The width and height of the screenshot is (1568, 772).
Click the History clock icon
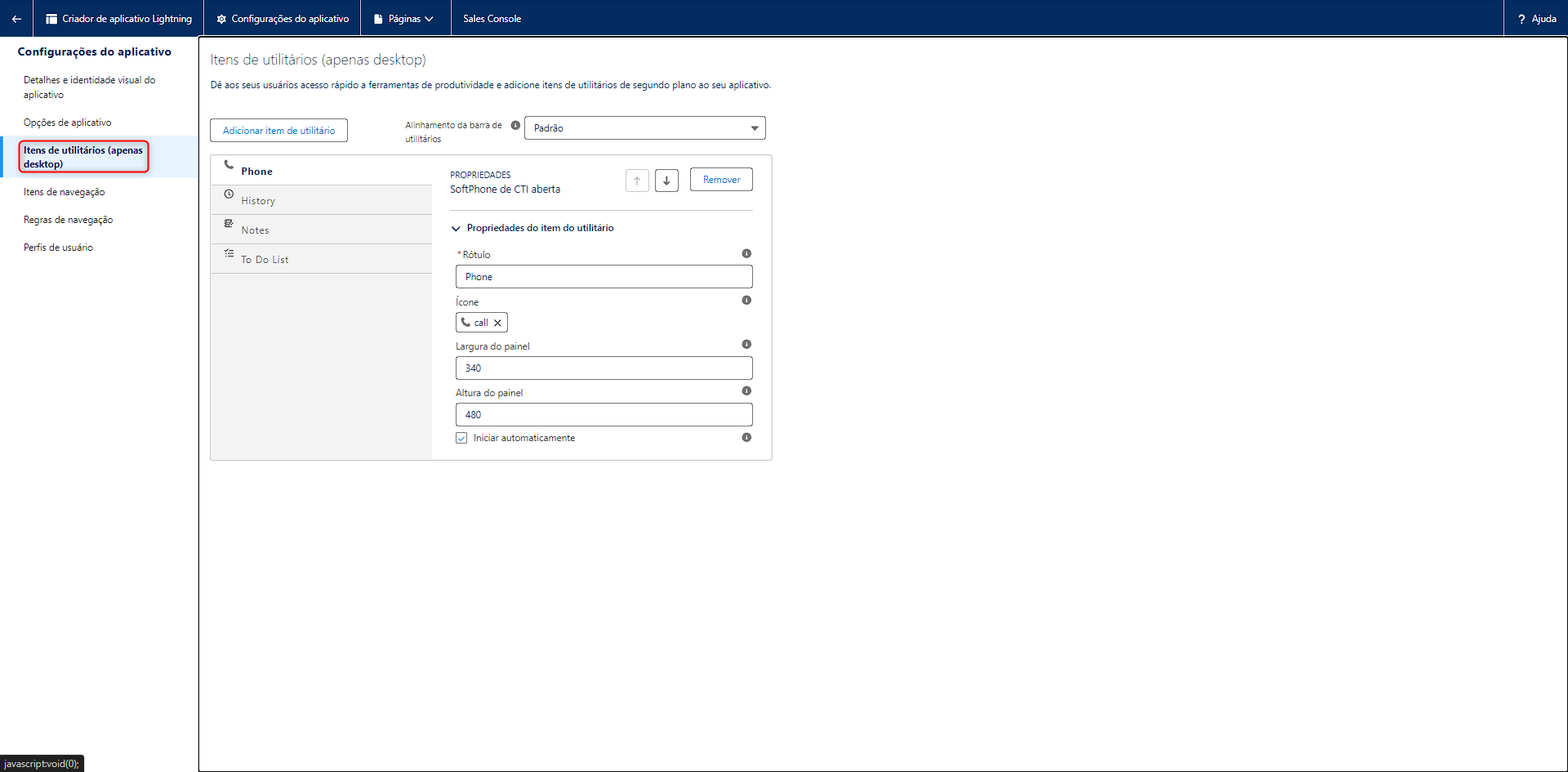point(229,194)
